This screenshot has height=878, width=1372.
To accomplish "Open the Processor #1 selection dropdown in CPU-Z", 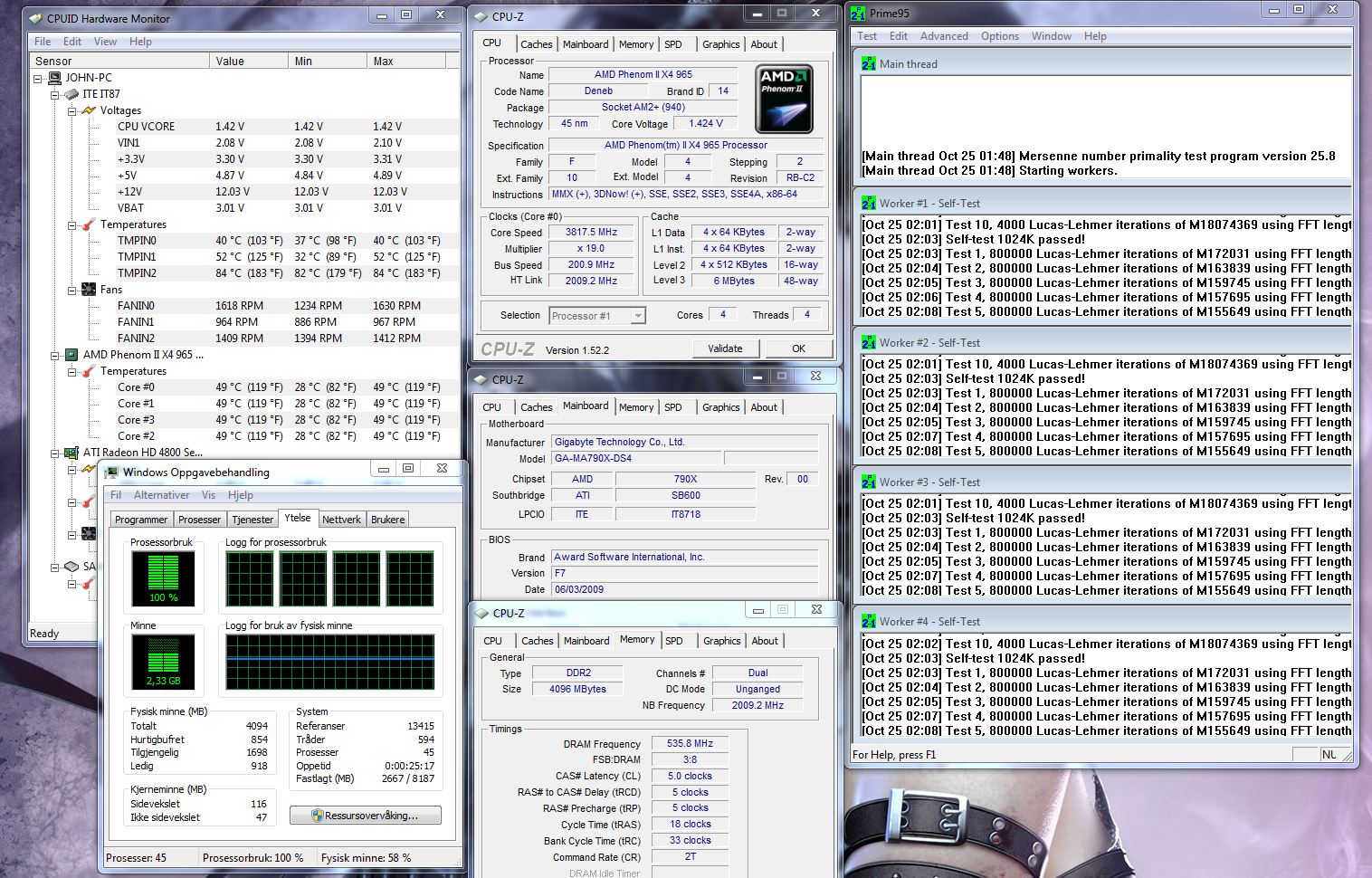I will tap(638, 316).
